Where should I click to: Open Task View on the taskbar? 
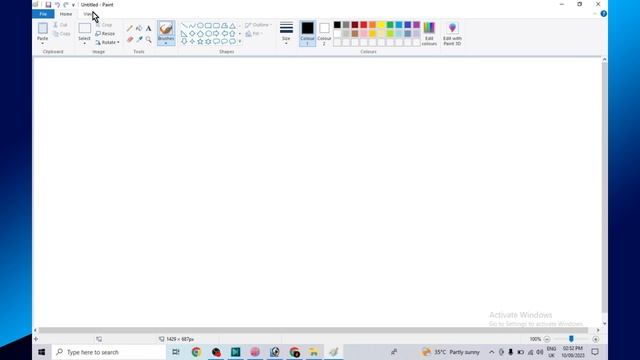176,352
